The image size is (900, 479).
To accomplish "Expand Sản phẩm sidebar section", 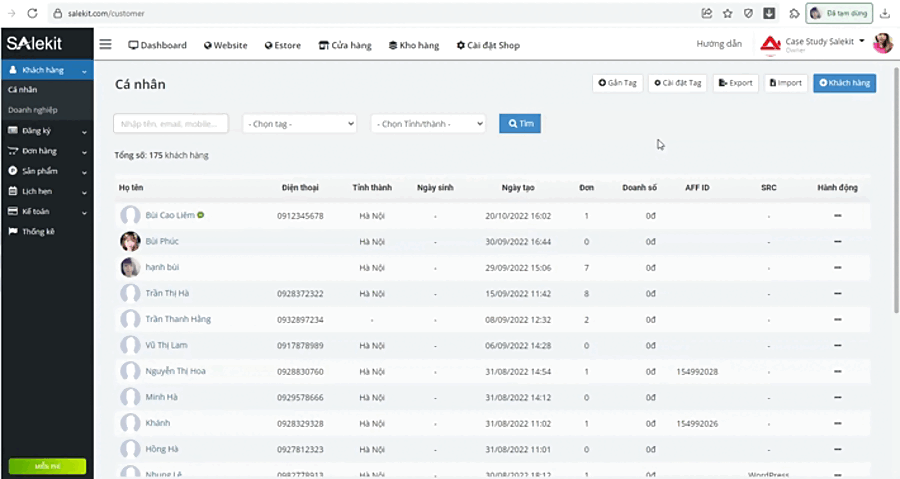I will [x=47, y=171].
